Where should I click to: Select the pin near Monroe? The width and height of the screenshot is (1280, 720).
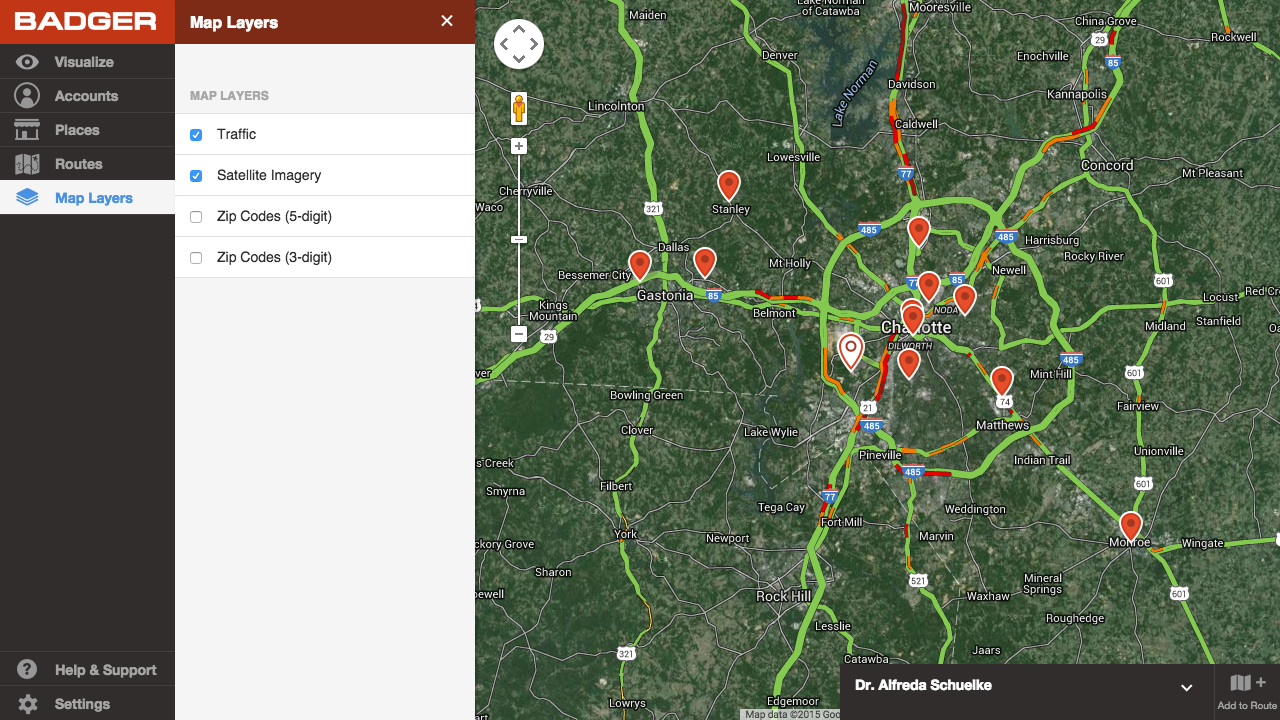coord(1131,524)
